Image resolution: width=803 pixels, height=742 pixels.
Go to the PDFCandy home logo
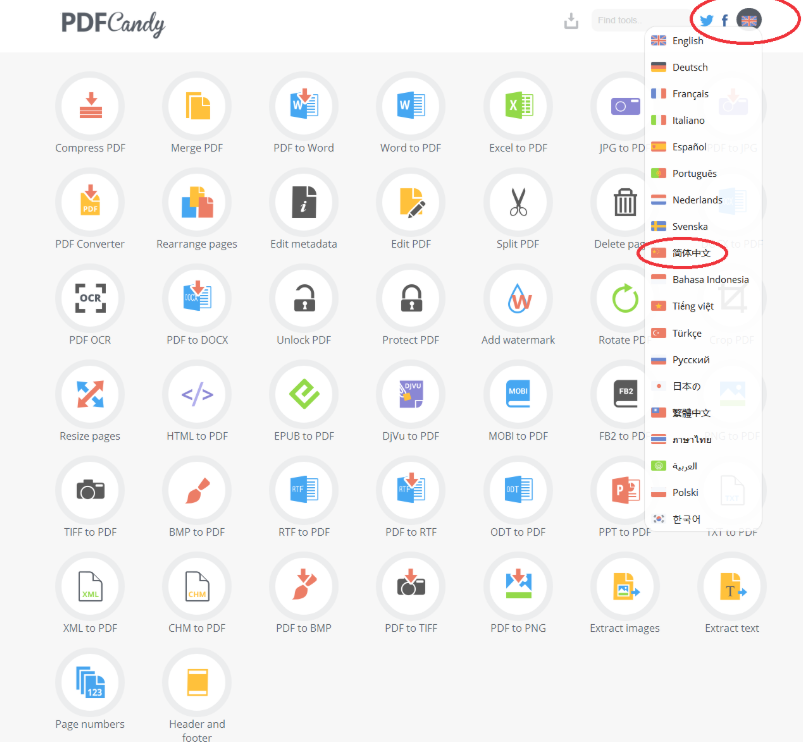coord(113,23)
